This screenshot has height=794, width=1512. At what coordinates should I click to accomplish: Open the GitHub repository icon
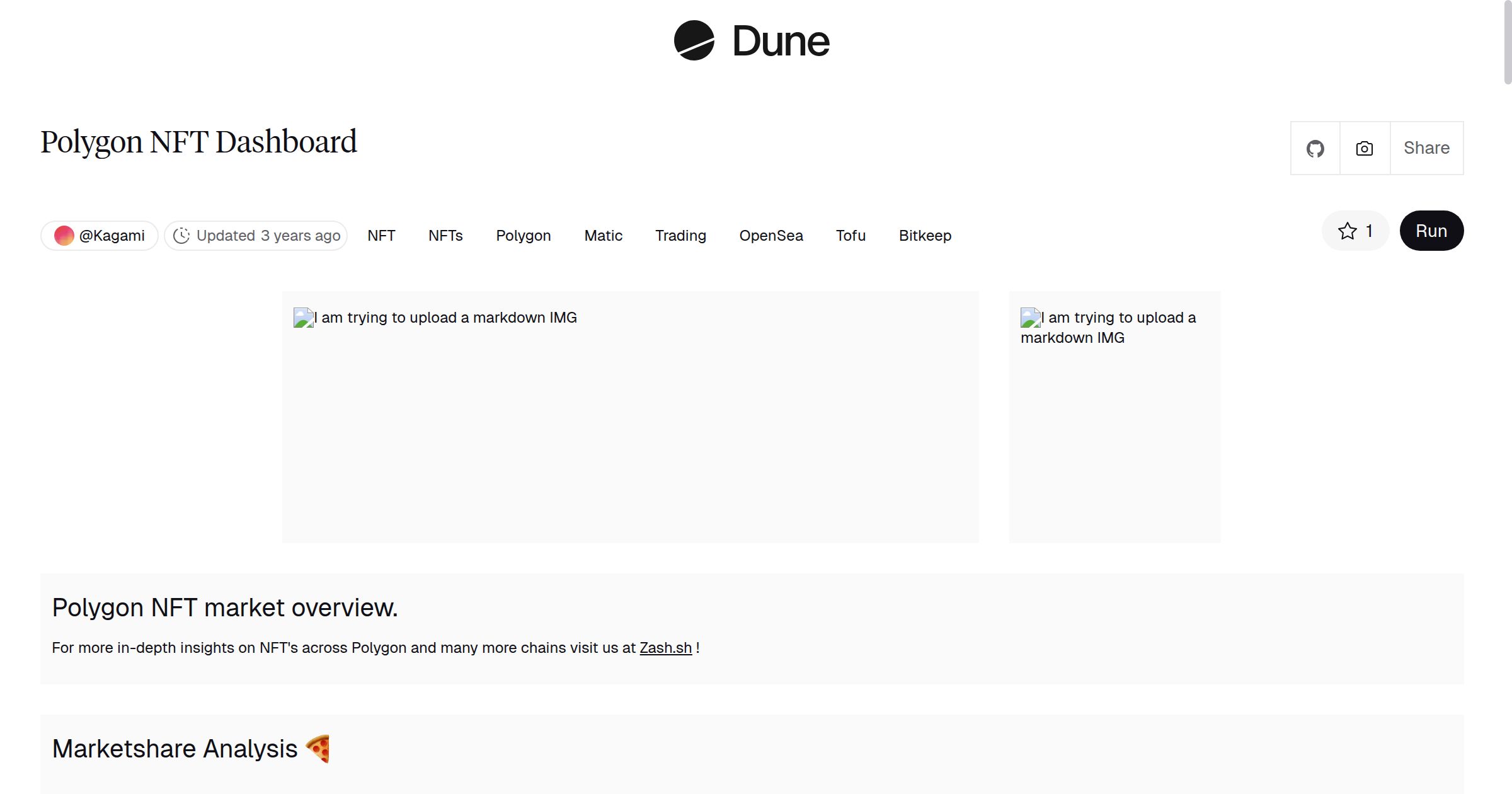(1315, 147)
